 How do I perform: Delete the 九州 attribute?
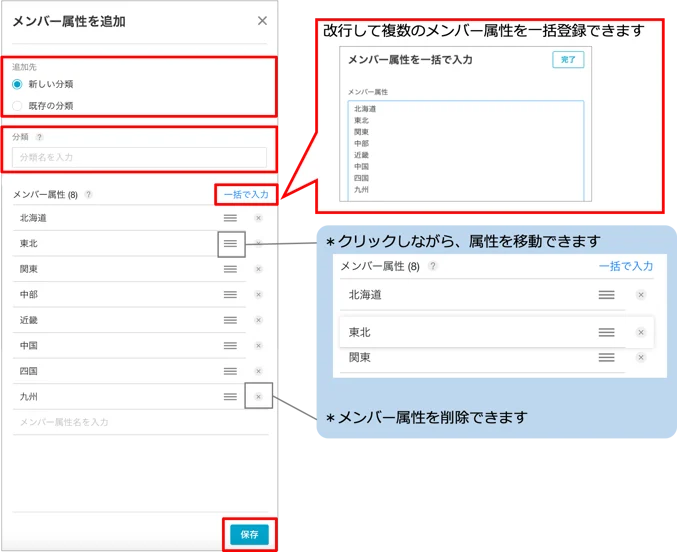pyautogui.click(x=258, y=397)
